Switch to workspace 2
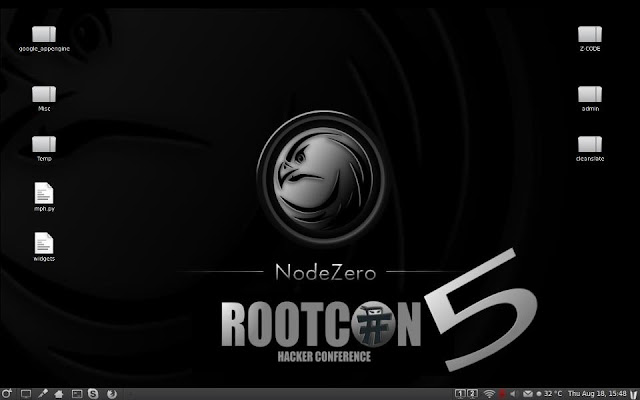The image size is (640, 400). [x=472, y=394]
